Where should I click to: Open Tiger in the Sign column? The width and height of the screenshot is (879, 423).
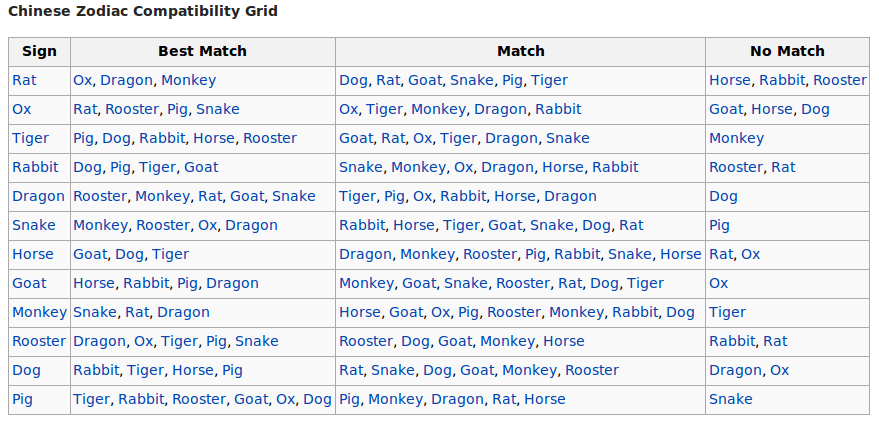pyautogui.click(x=30, y=138)
